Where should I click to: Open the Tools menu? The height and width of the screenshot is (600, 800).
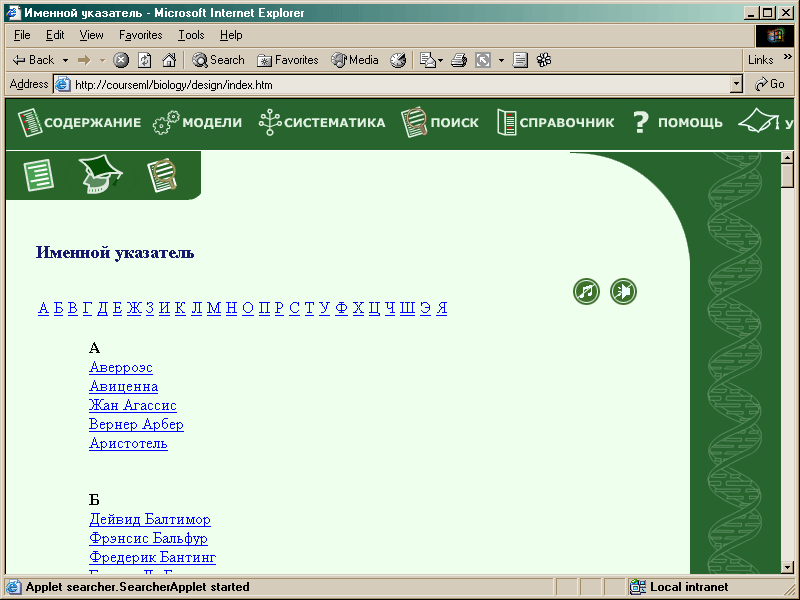(191, 35)
